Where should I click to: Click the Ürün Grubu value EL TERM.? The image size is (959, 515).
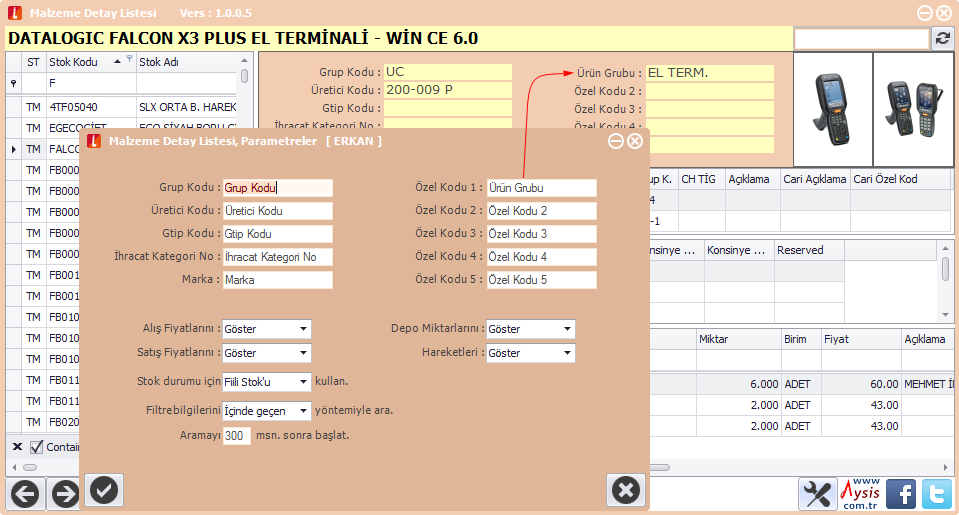tap(709, 73)
